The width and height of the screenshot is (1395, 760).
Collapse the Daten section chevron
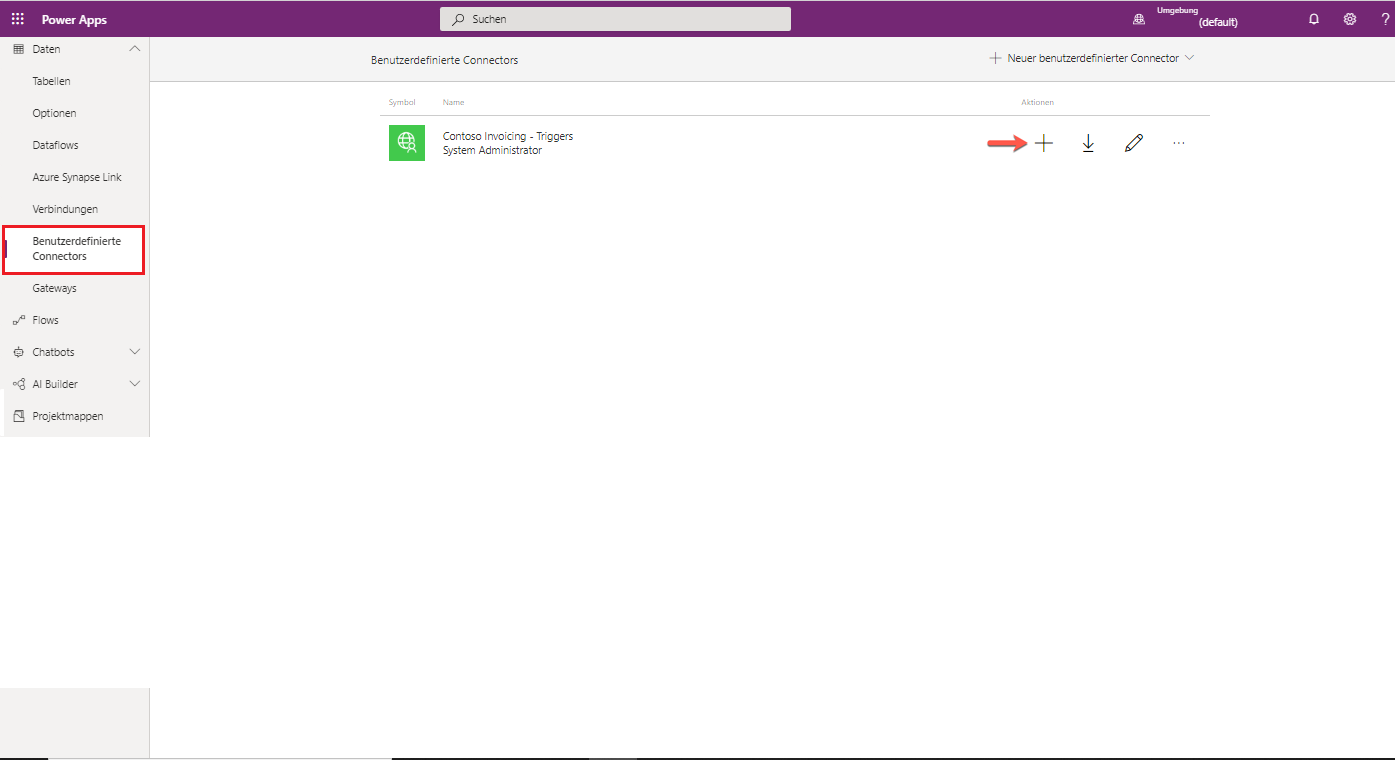[135, 49]
